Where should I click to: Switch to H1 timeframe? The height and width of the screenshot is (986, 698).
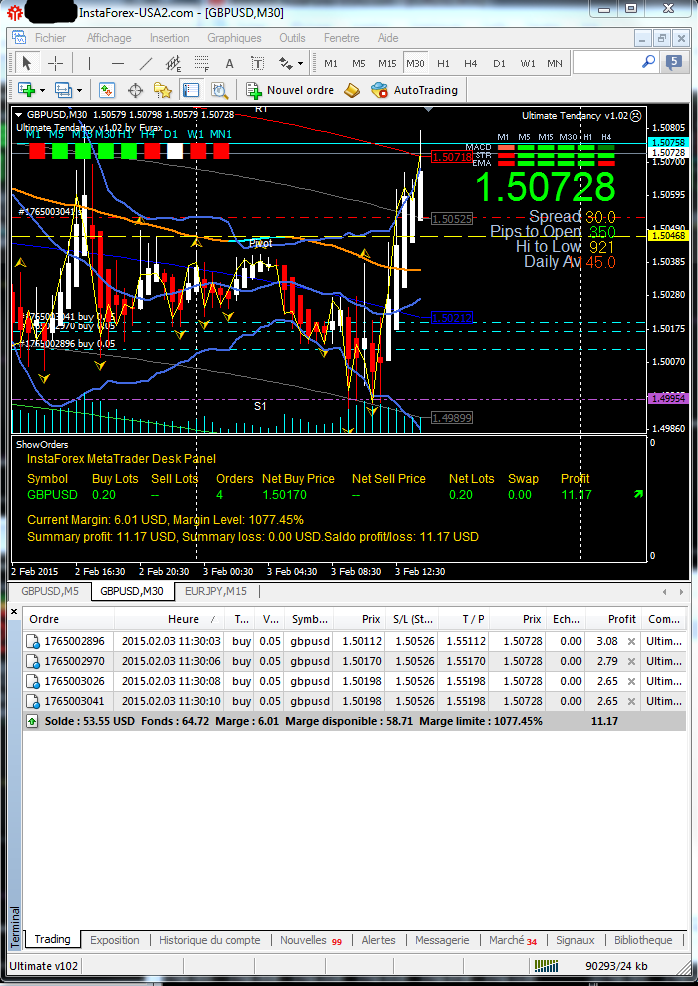[443, 64]
